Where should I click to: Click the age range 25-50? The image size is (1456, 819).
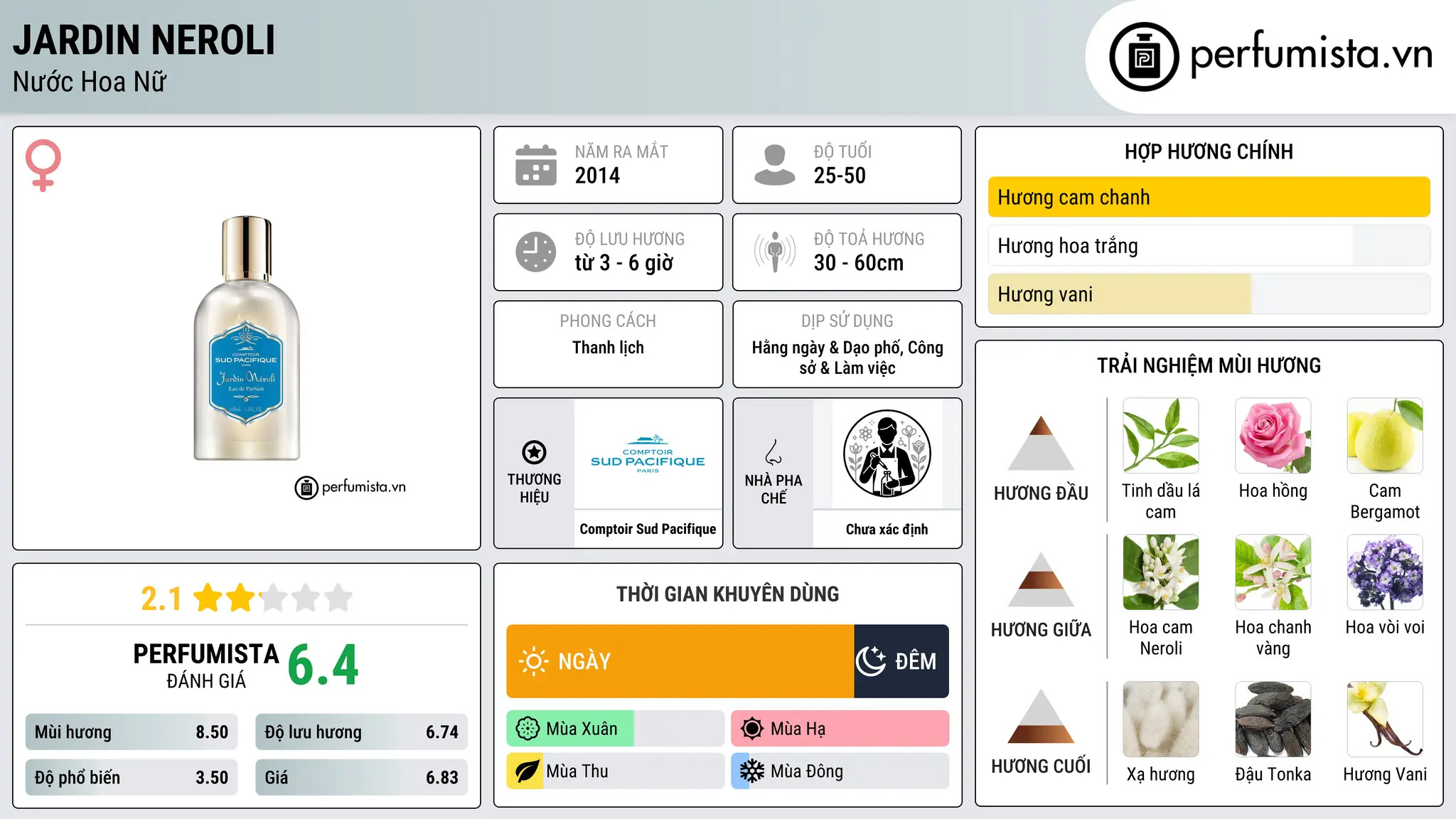pos(840,176)
